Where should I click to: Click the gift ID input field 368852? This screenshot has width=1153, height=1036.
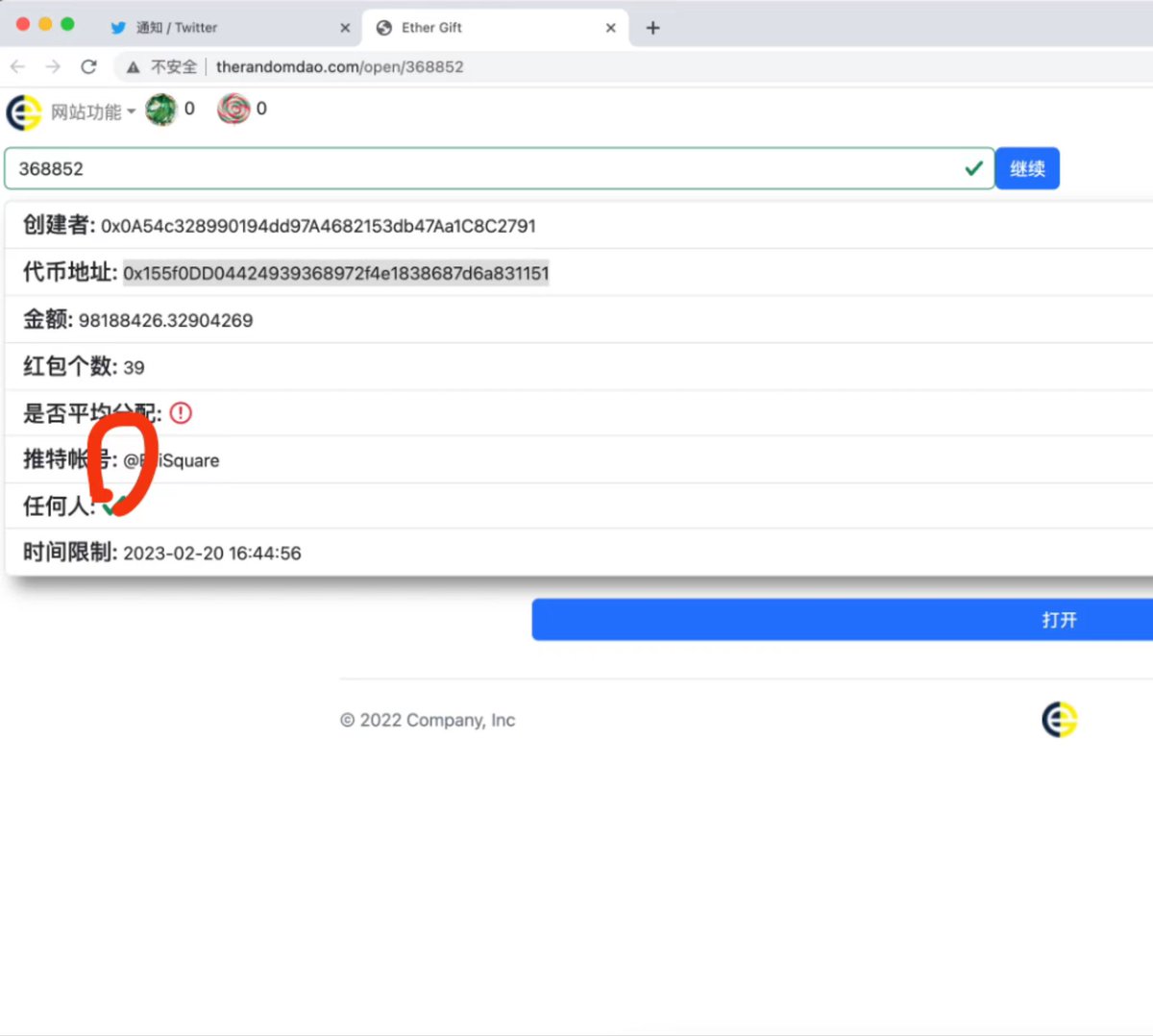pos(500,168)
